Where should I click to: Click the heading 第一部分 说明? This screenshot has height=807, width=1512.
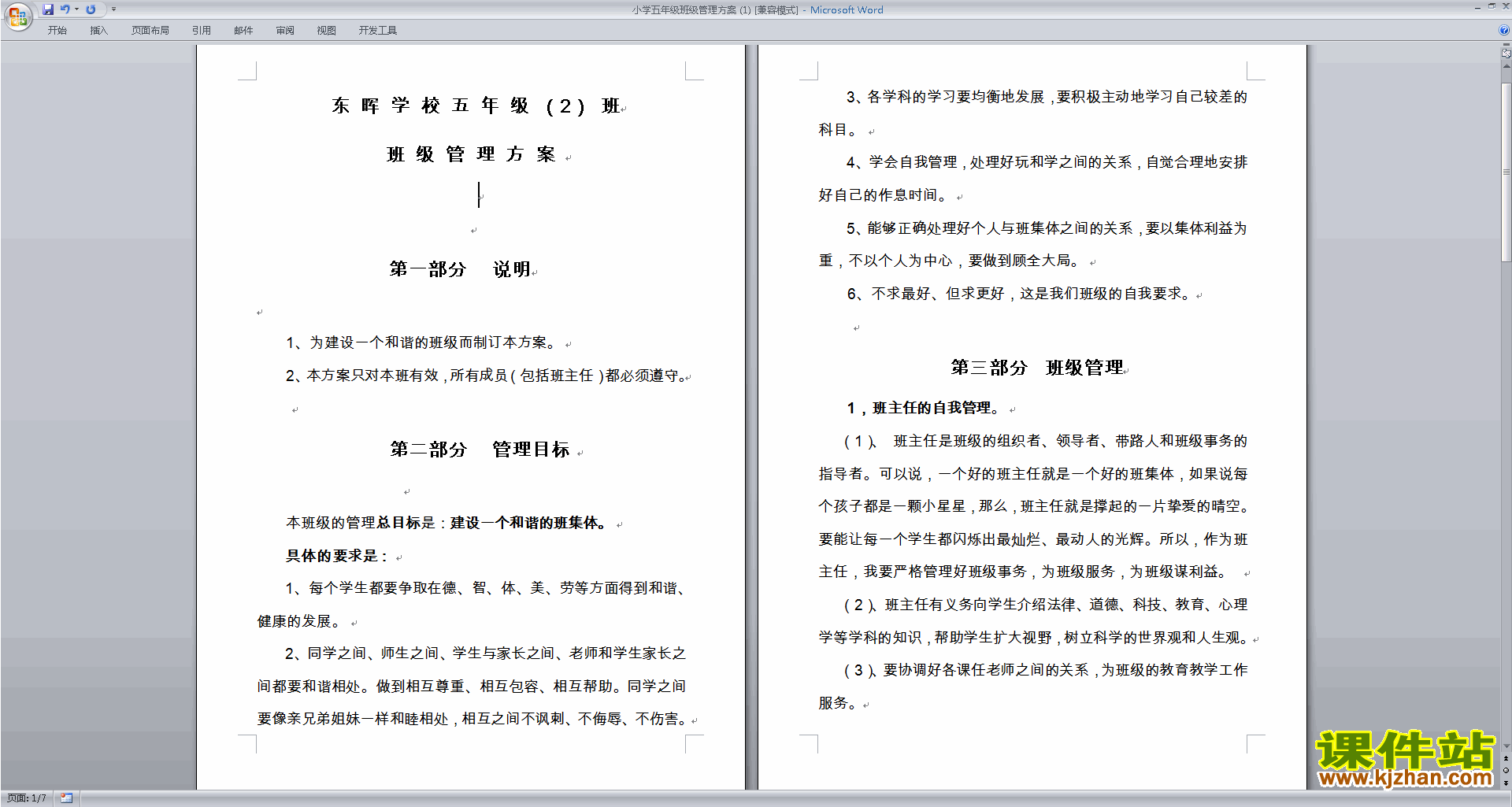[x=461, y=269]
